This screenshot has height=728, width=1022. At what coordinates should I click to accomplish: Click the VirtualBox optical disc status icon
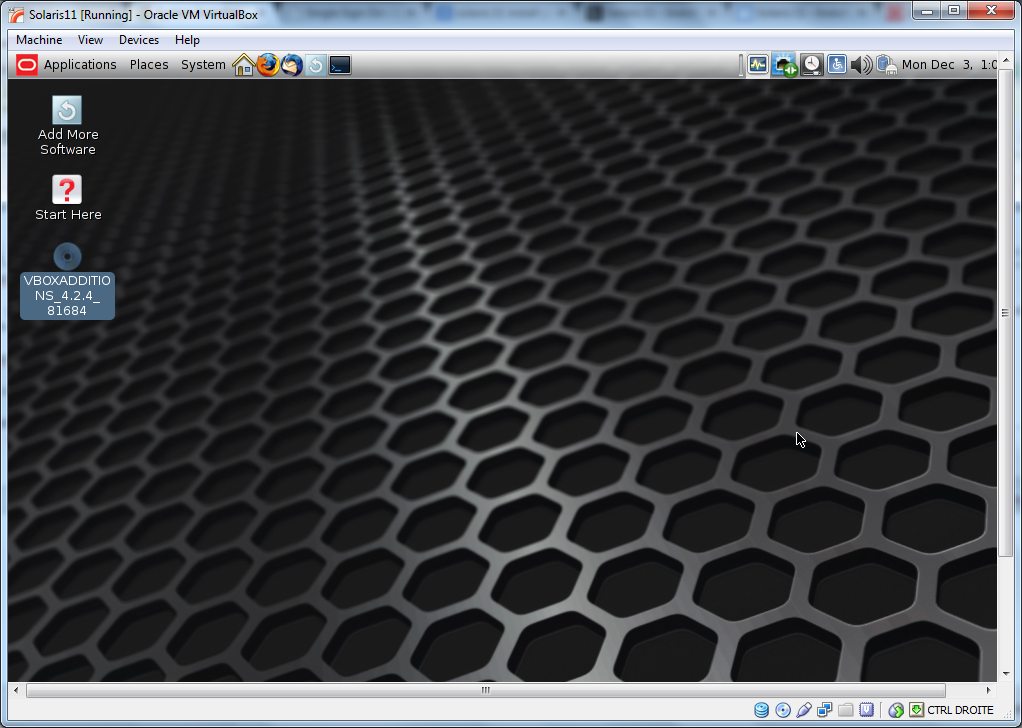[783, 710]
